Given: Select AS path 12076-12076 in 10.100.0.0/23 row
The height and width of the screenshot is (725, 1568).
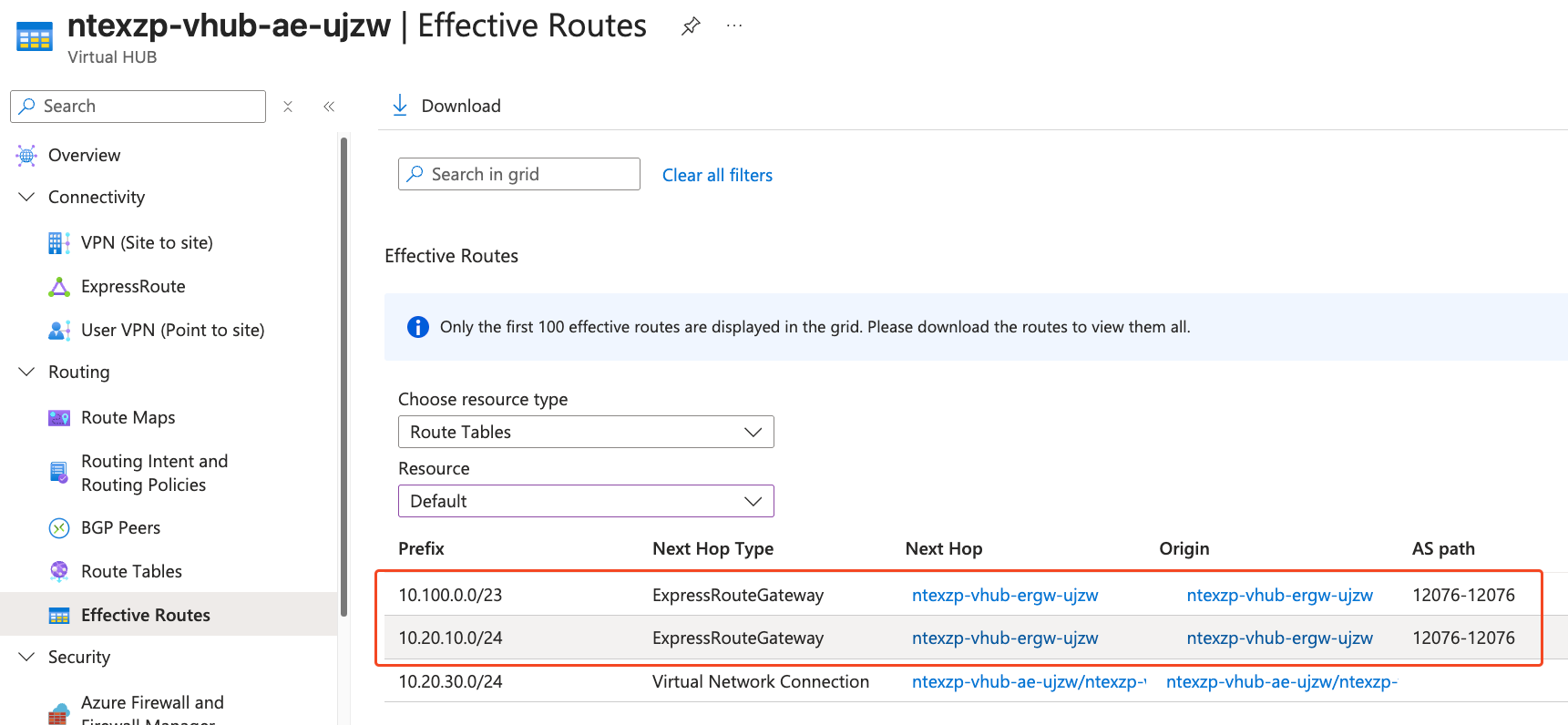Looking at the screenshot, I should 1463,596.
